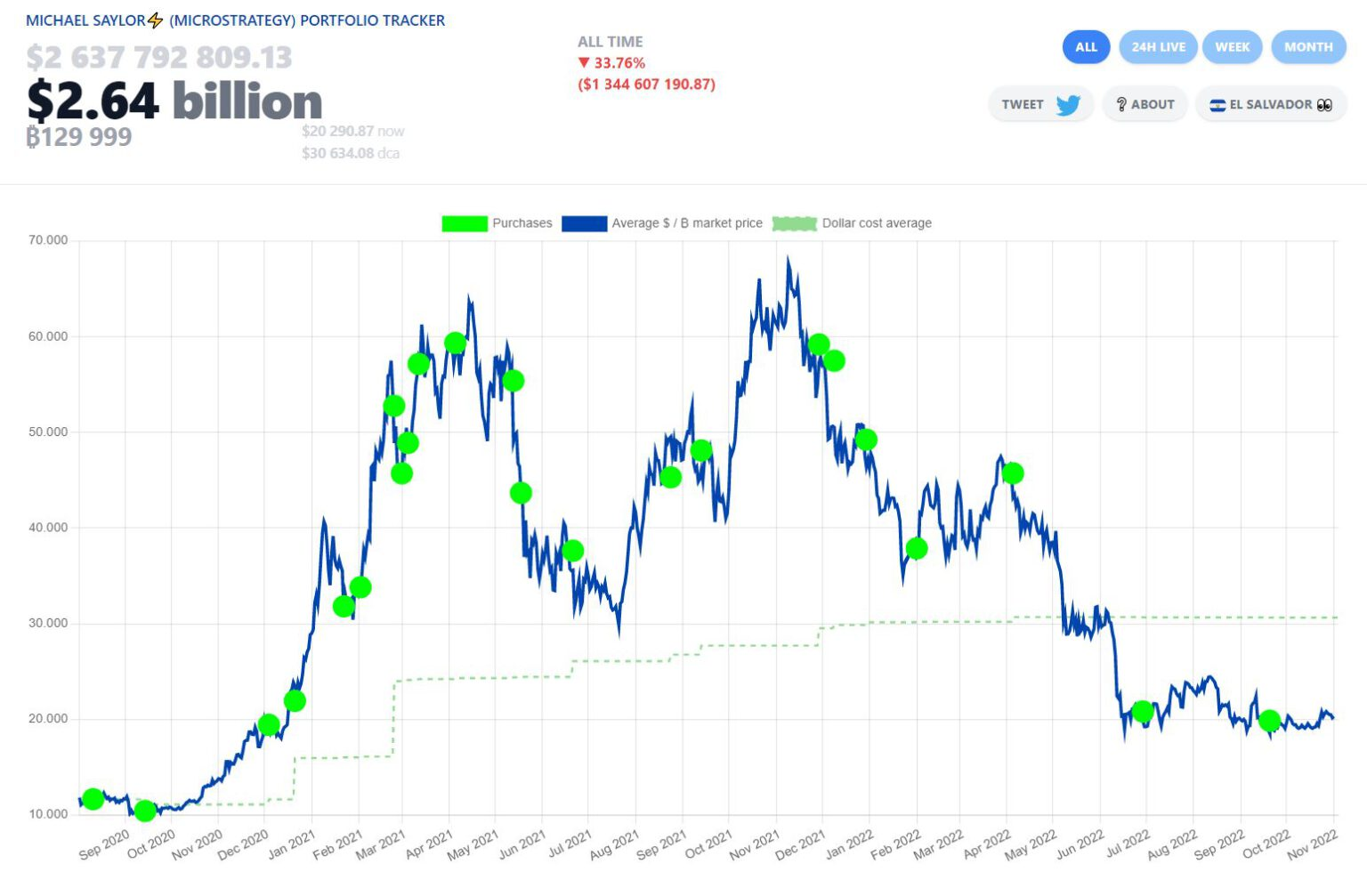The image size is (1367, 896).
Task: Click the blue market price swatch
Action: (584, 223)
